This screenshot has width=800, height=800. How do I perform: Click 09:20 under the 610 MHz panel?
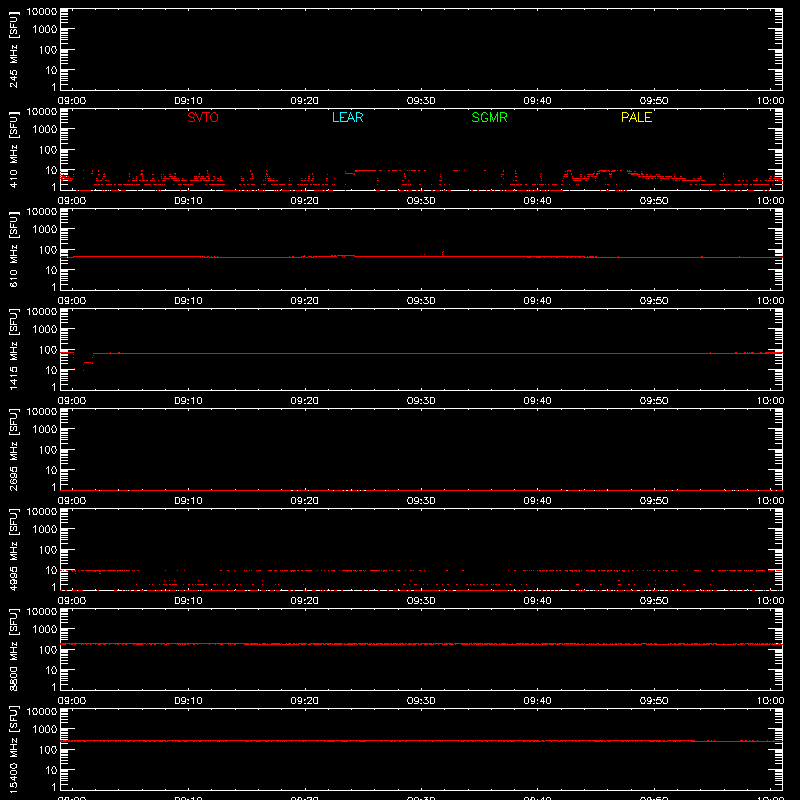(x=305, y=301)
